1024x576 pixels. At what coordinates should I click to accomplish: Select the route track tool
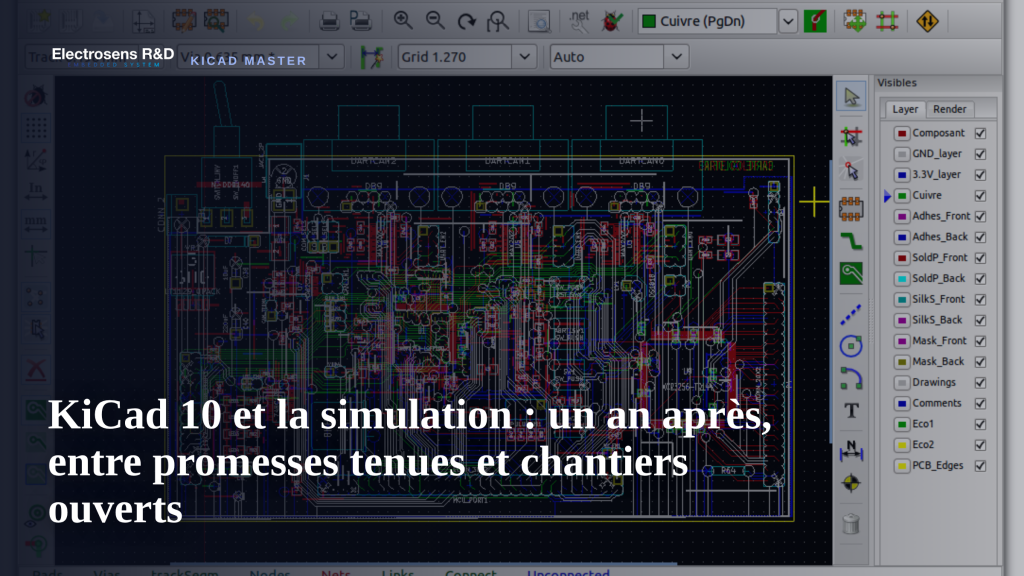tap(851, 242)
